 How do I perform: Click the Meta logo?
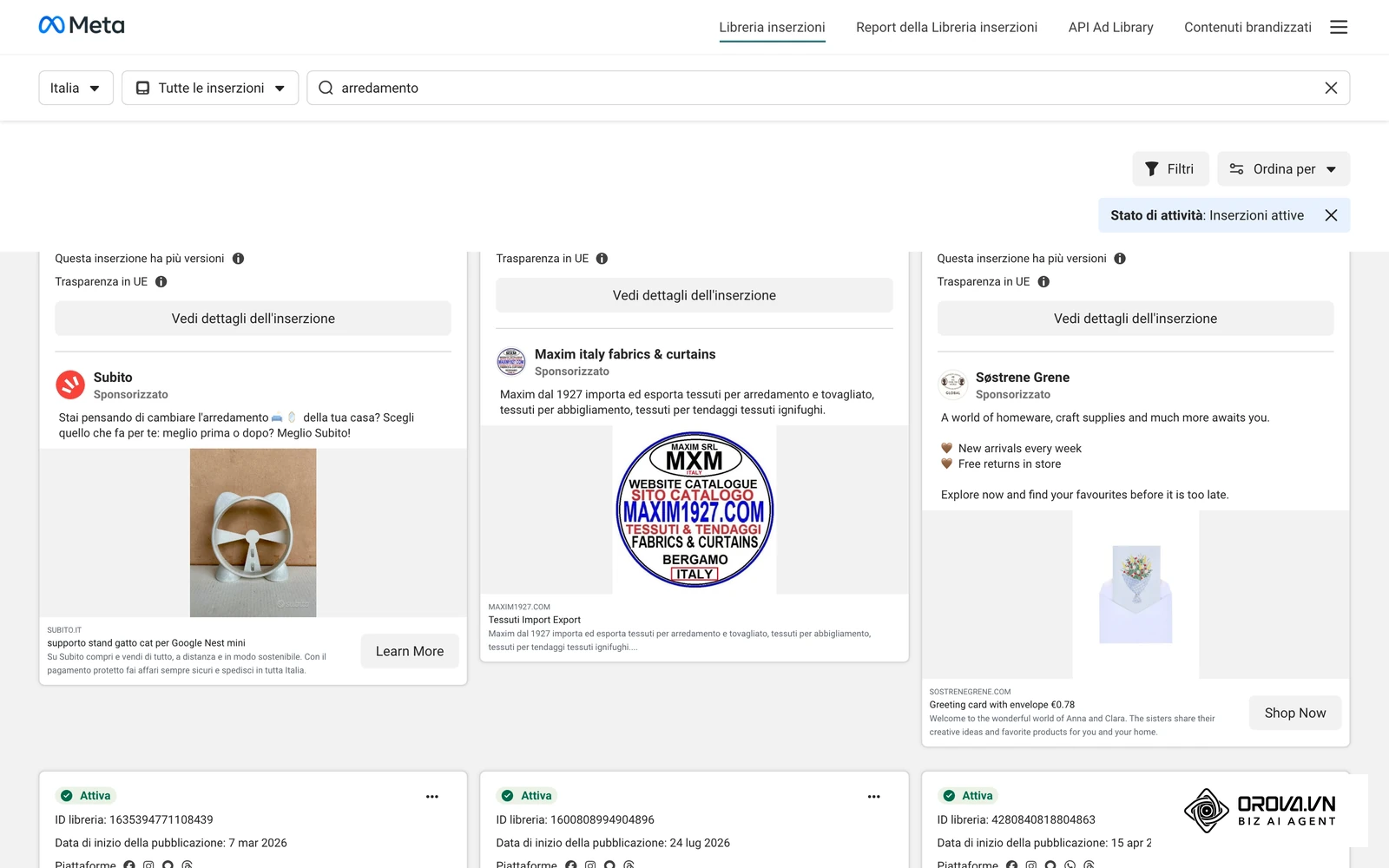82,25
